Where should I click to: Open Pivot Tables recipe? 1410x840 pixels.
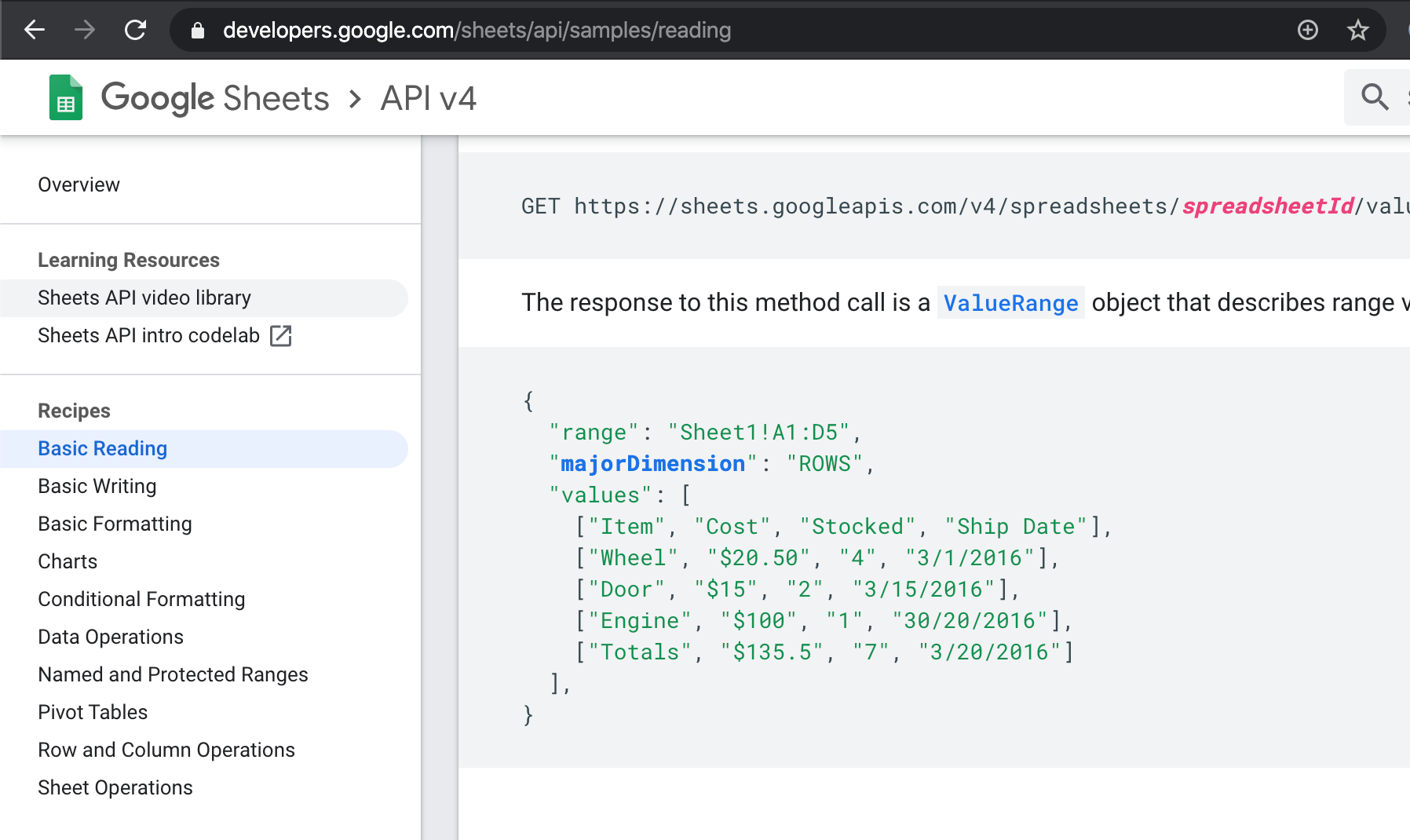tap(93, 712)
